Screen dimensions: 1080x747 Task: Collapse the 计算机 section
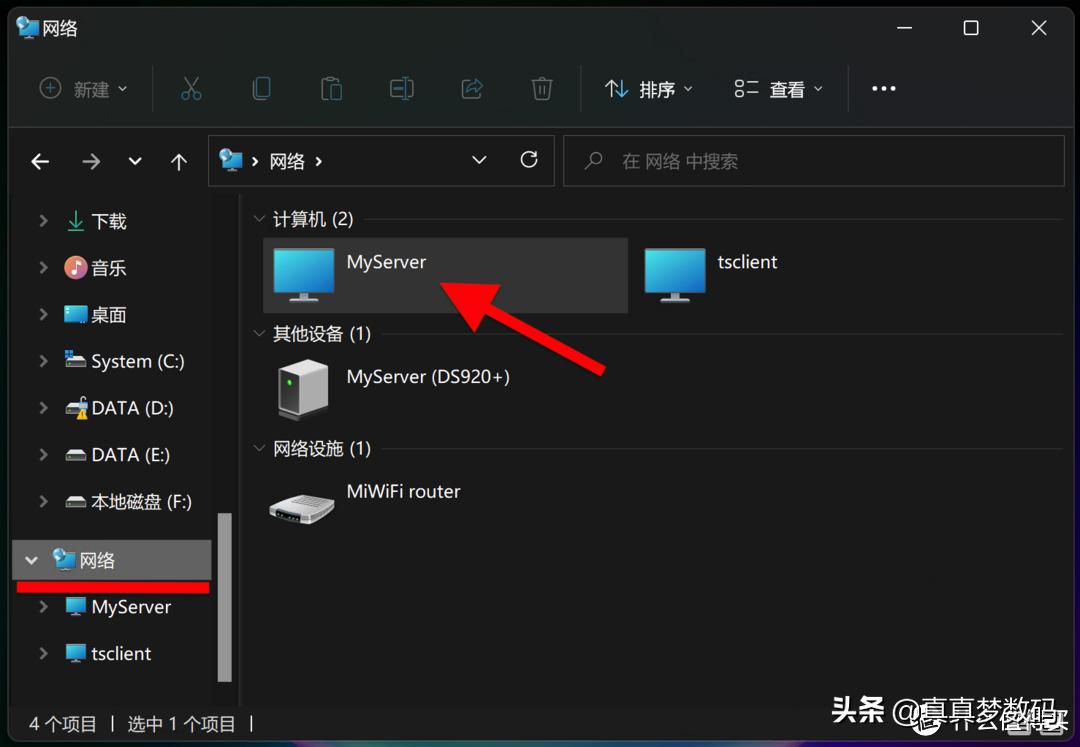pos(259,219)
